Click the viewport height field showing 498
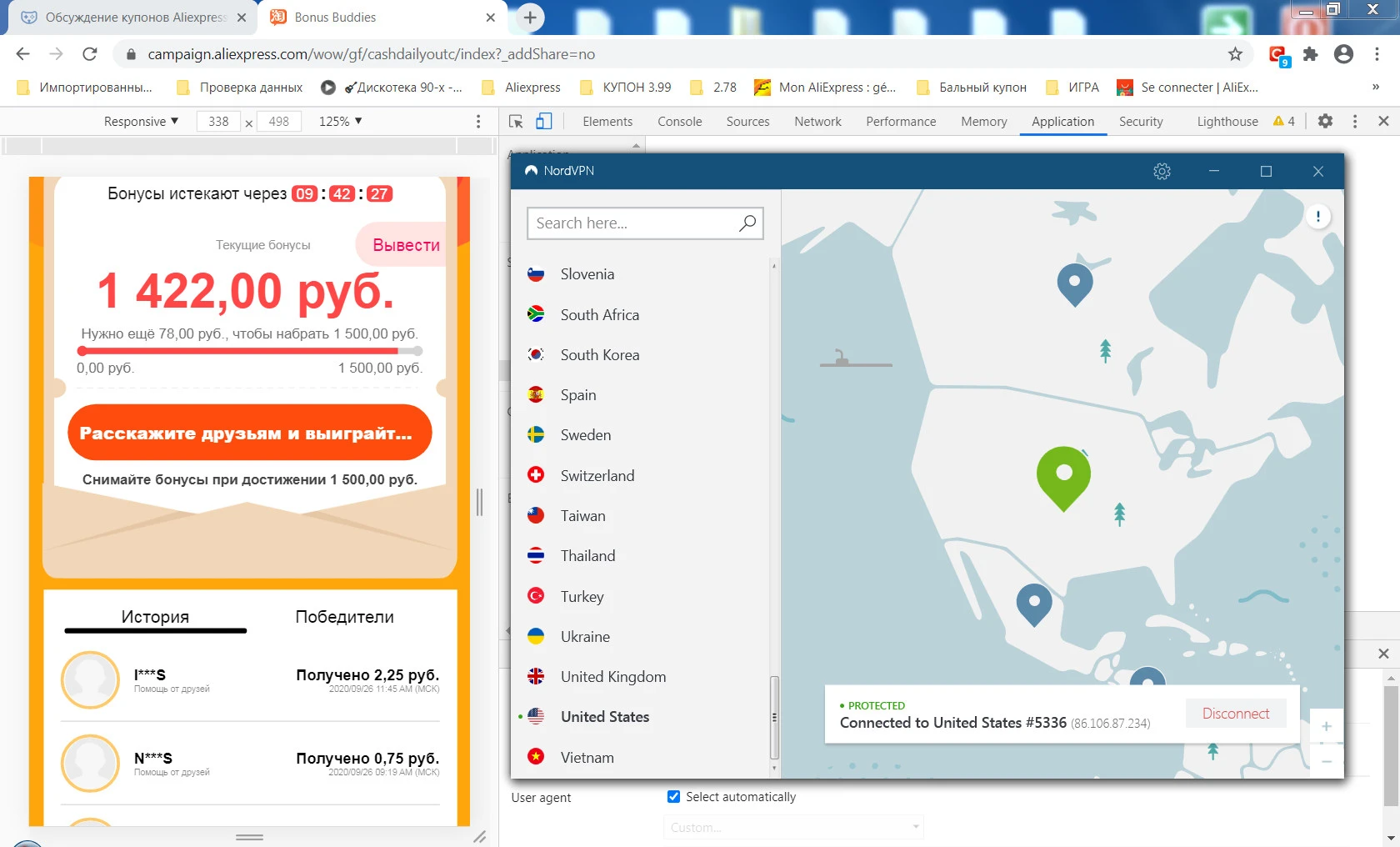Screen dimensions: 1400x847 (278, 122)
